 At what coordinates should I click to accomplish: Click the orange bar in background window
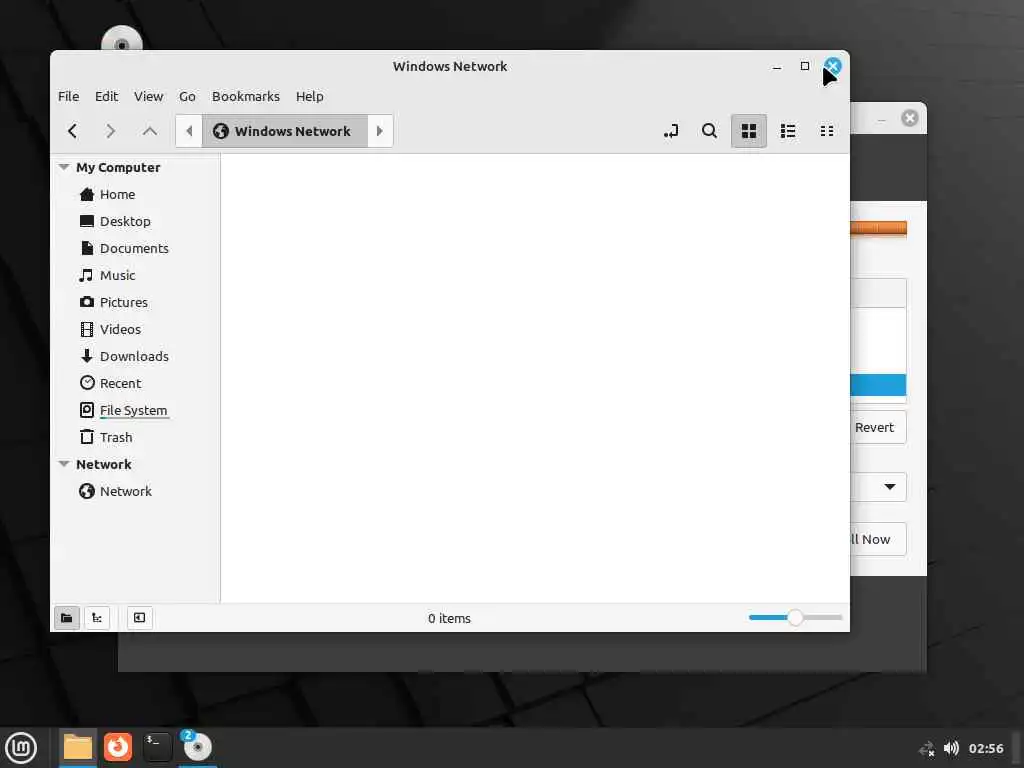click(x=878, y=228)
